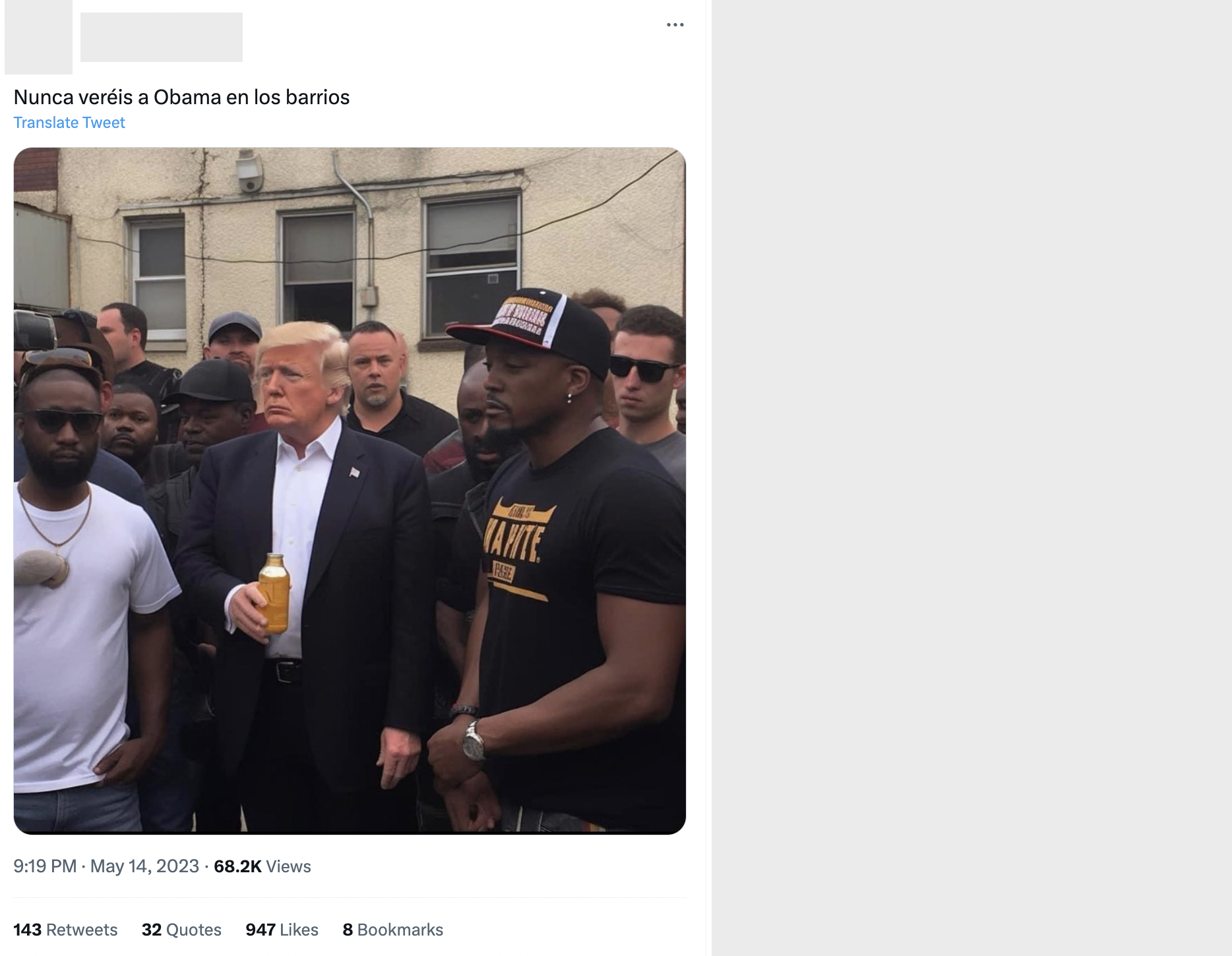Open the 143 Retweets list
The image size is (1232, 956).
[65, 930]
